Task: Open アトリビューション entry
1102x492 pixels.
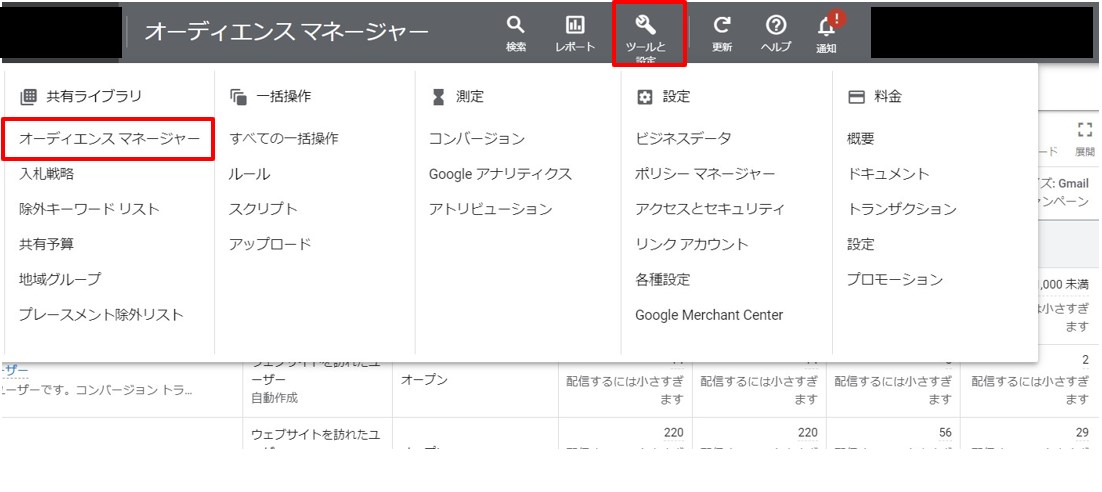Action: point(491,209)
